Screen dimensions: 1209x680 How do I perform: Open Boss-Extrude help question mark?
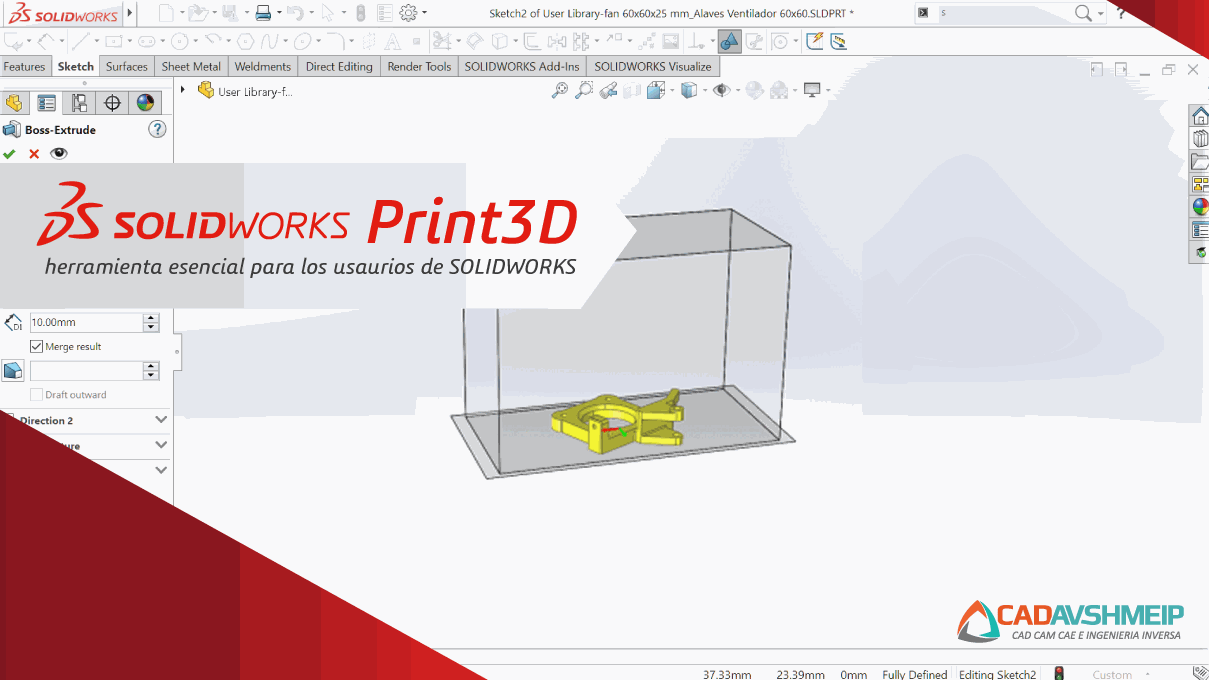pyautogui.click(x=157, y=129)
